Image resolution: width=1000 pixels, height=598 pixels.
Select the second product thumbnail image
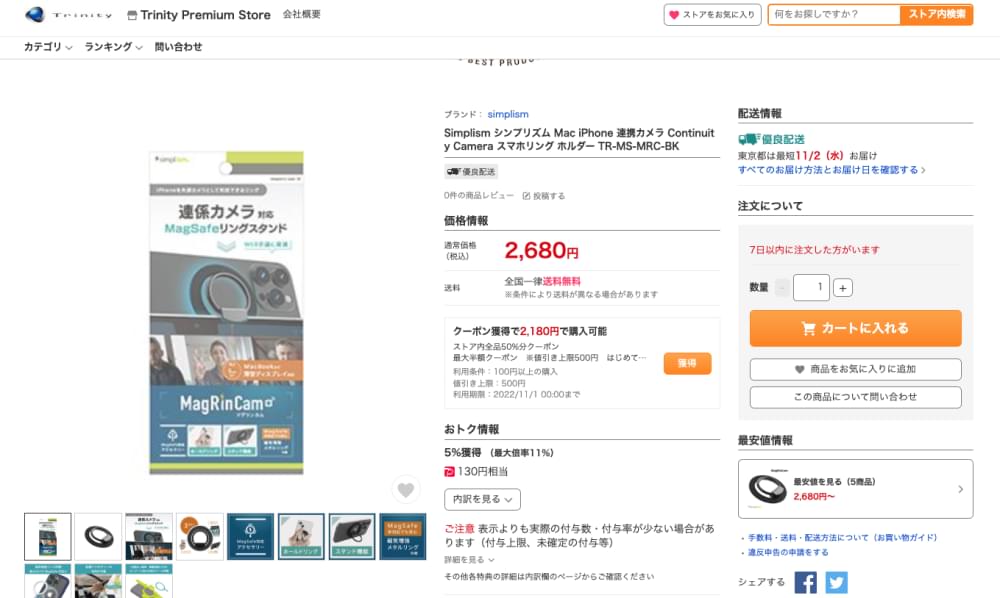click(98, 537)
